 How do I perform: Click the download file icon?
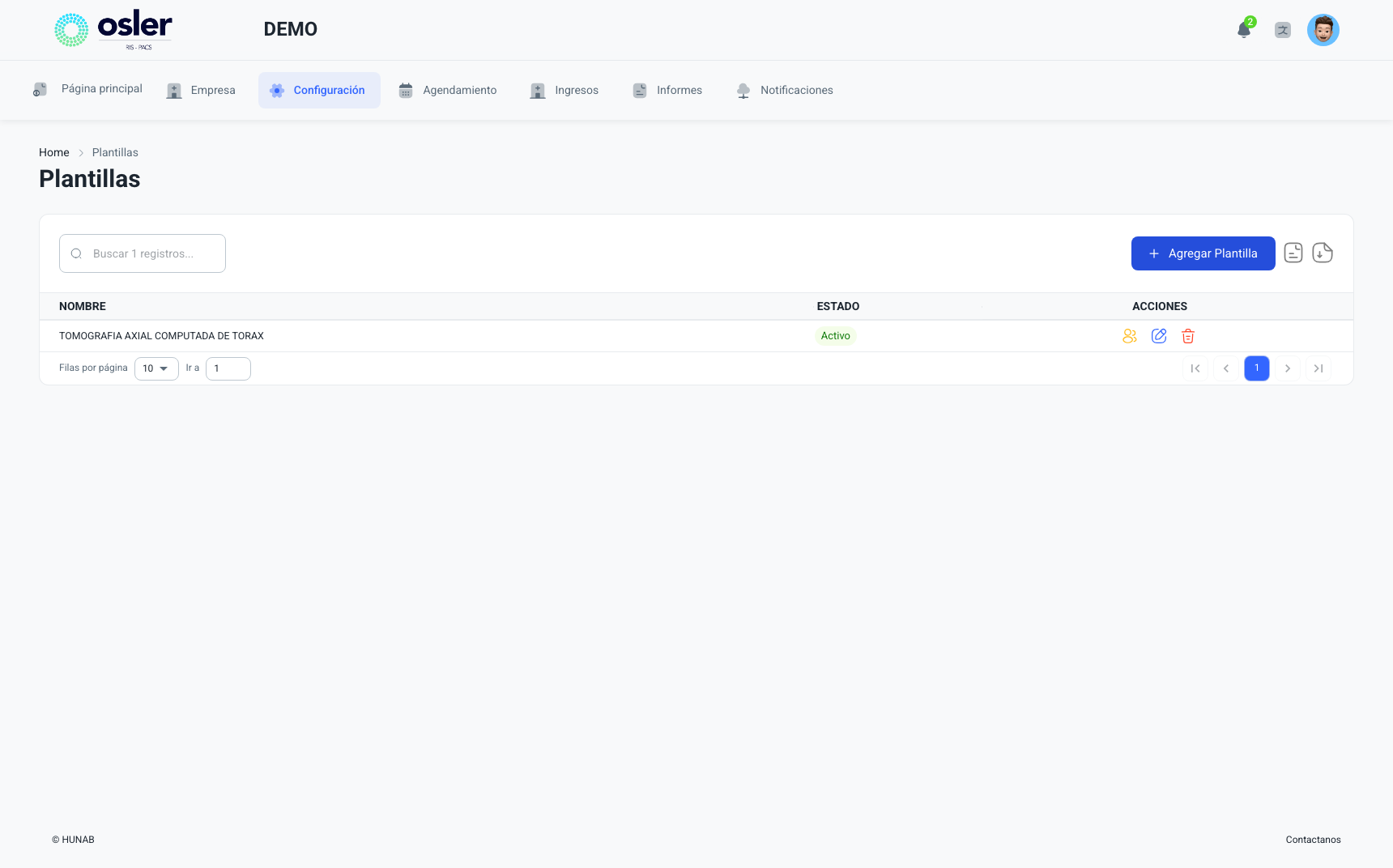pos(1323,253)
